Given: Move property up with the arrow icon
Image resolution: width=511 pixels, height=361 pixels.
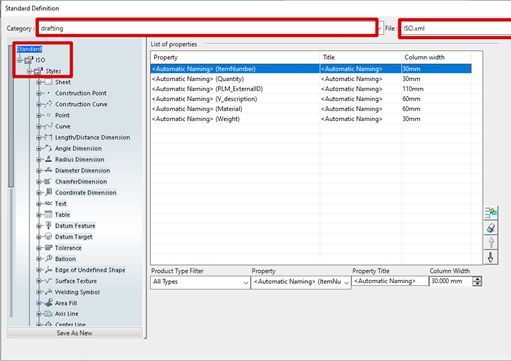Looking at the screenshot, I should tap(491, 242).
